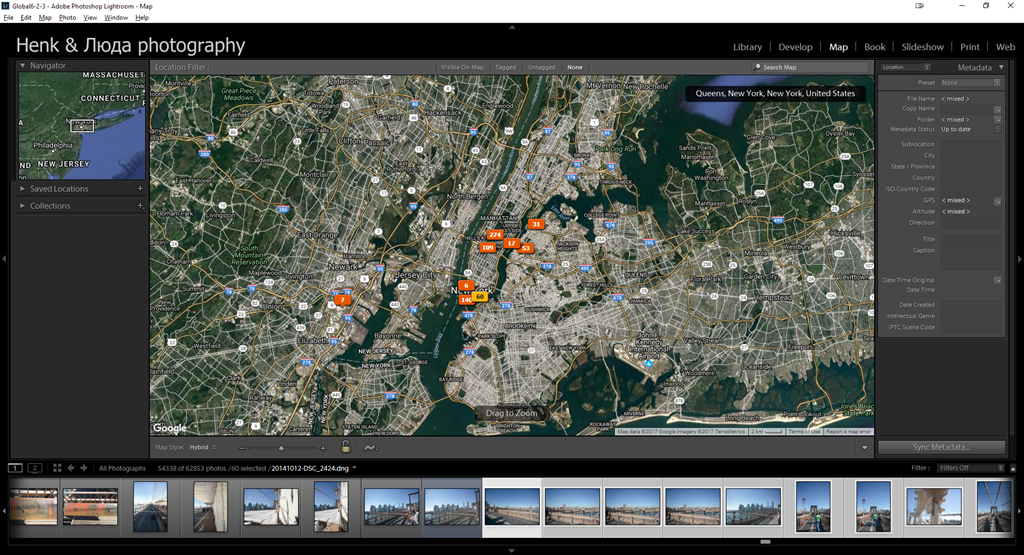Open the Library module
Viewport: 1024px width, 555px height.
[x=747, y=47]
